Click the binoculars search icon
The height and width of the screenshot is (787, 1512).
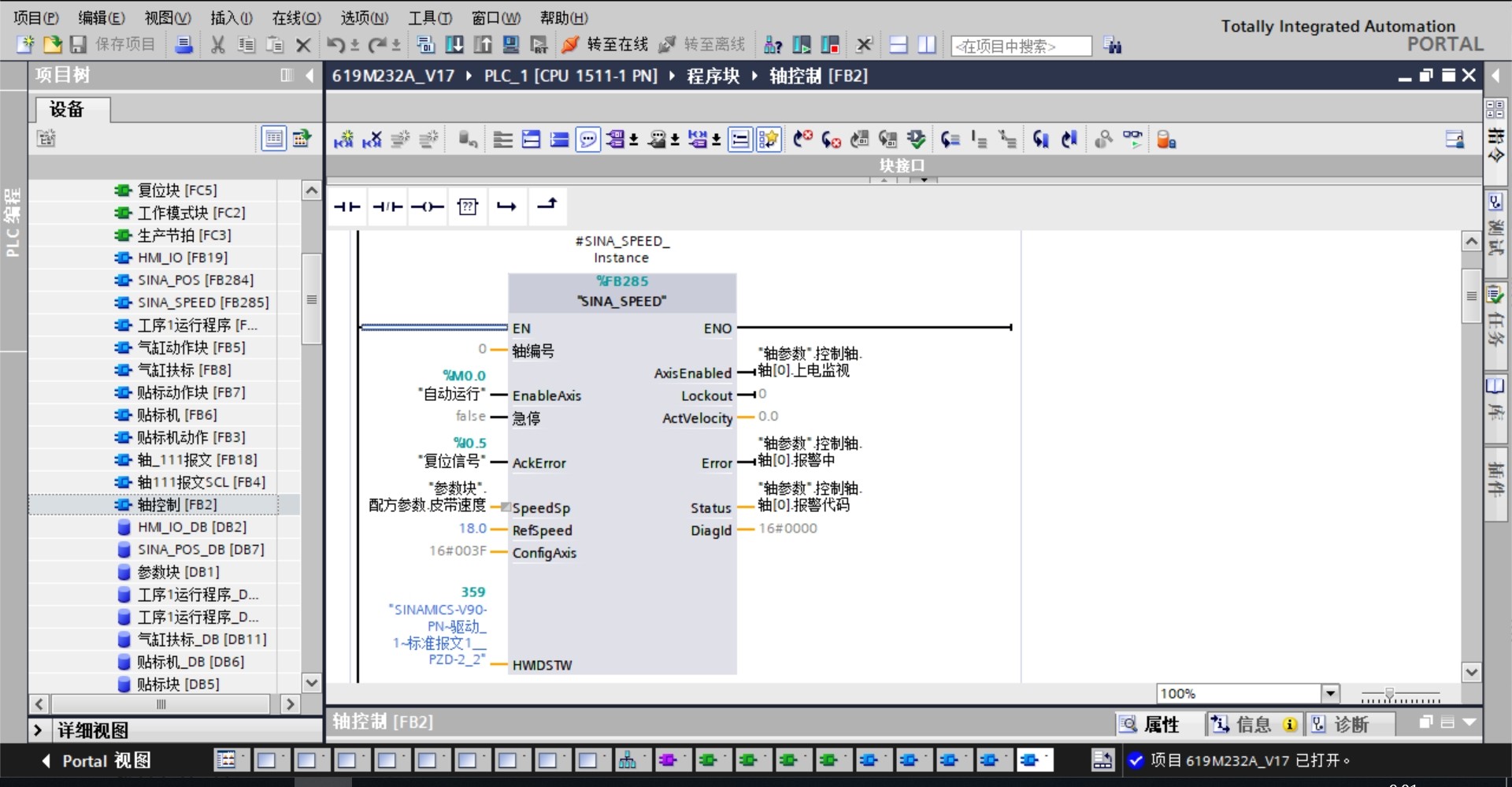pos(1112,46)
